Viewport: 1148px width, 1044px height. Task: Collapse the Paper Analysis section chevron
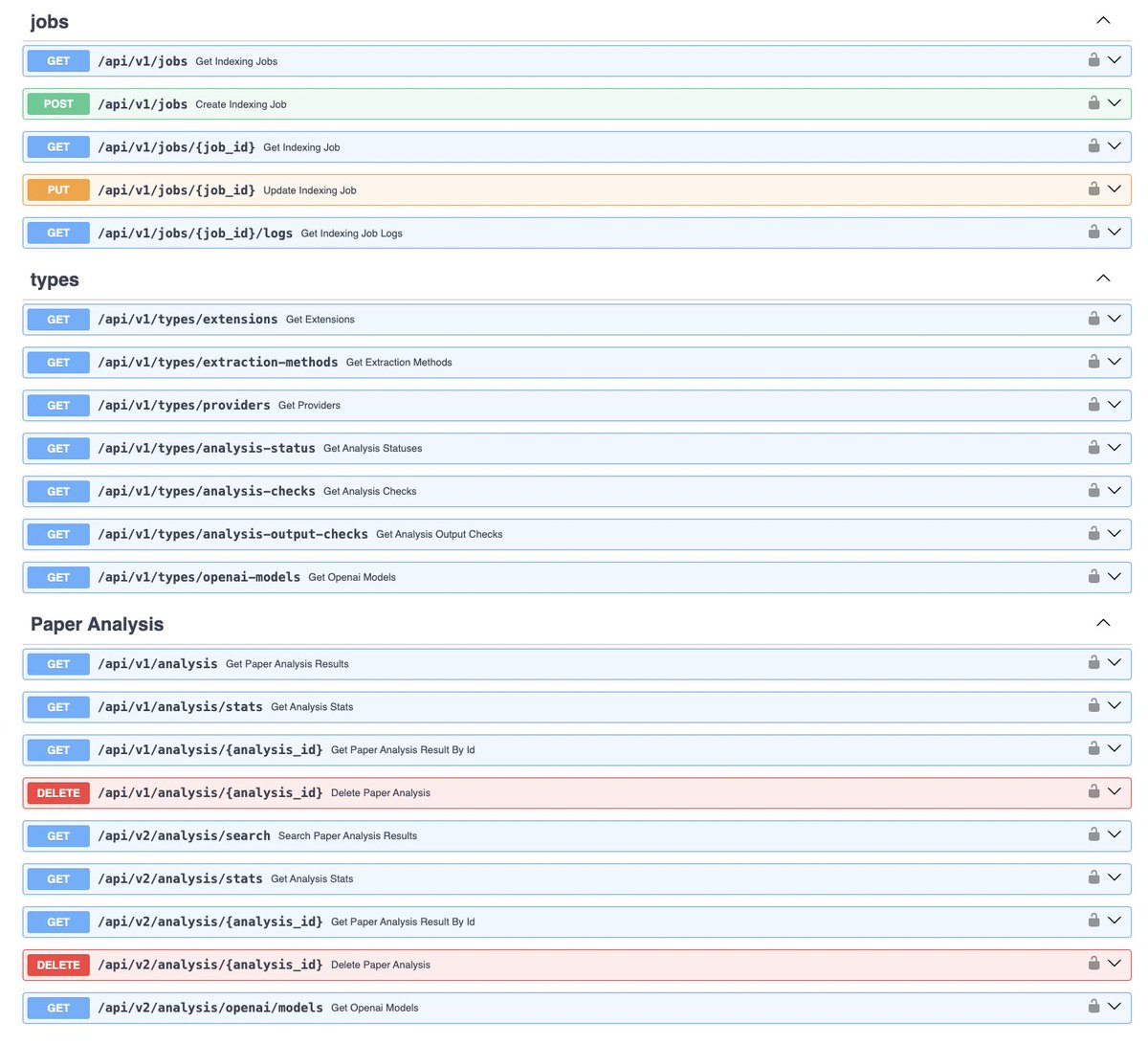tap(1103, 623)
